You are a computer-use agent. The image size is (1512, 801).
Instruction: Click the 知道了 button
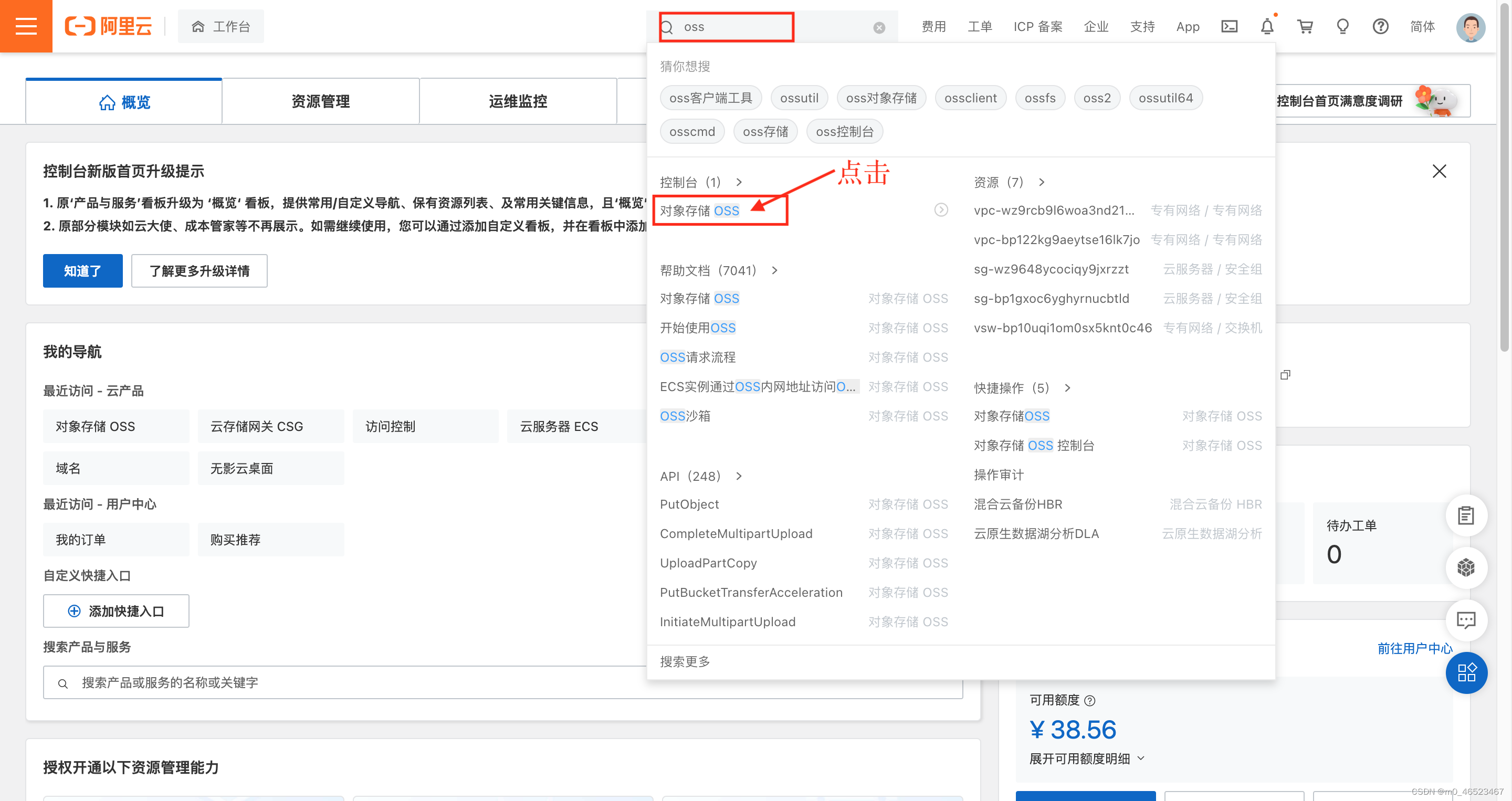pyautogui.click(x=83, y=270)
